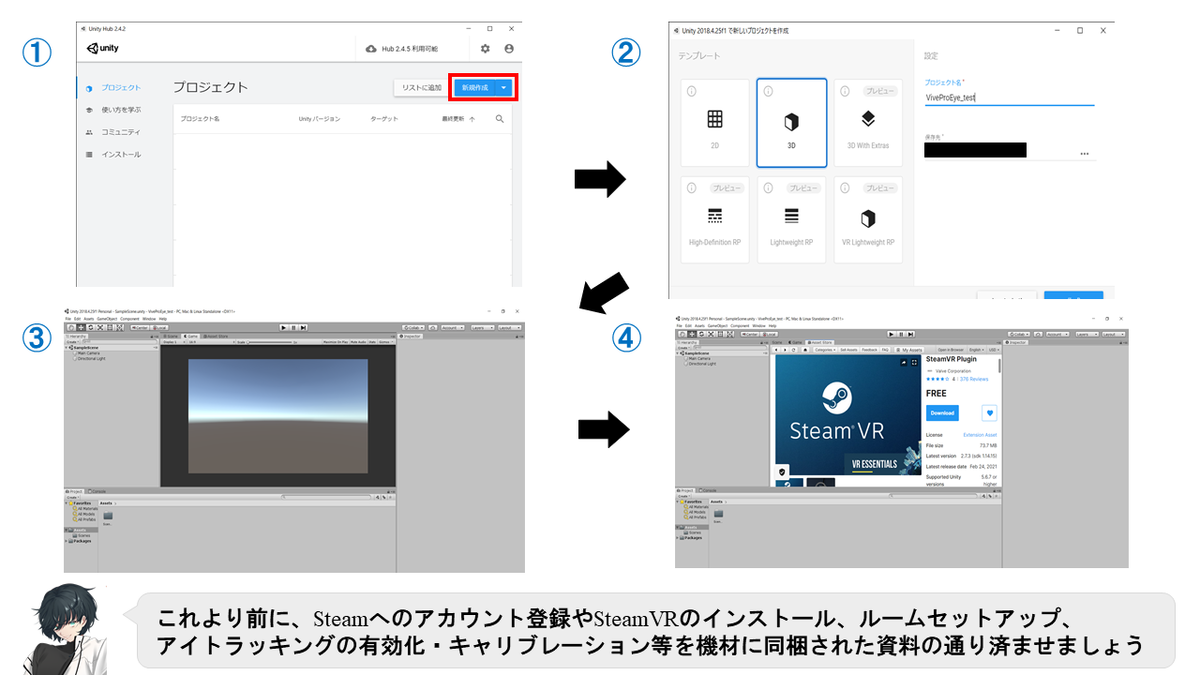Open Collab dropdown in Game view editor
This screenshot has height=675, width=1200.
pyautogui.click(x=413, y=328)
